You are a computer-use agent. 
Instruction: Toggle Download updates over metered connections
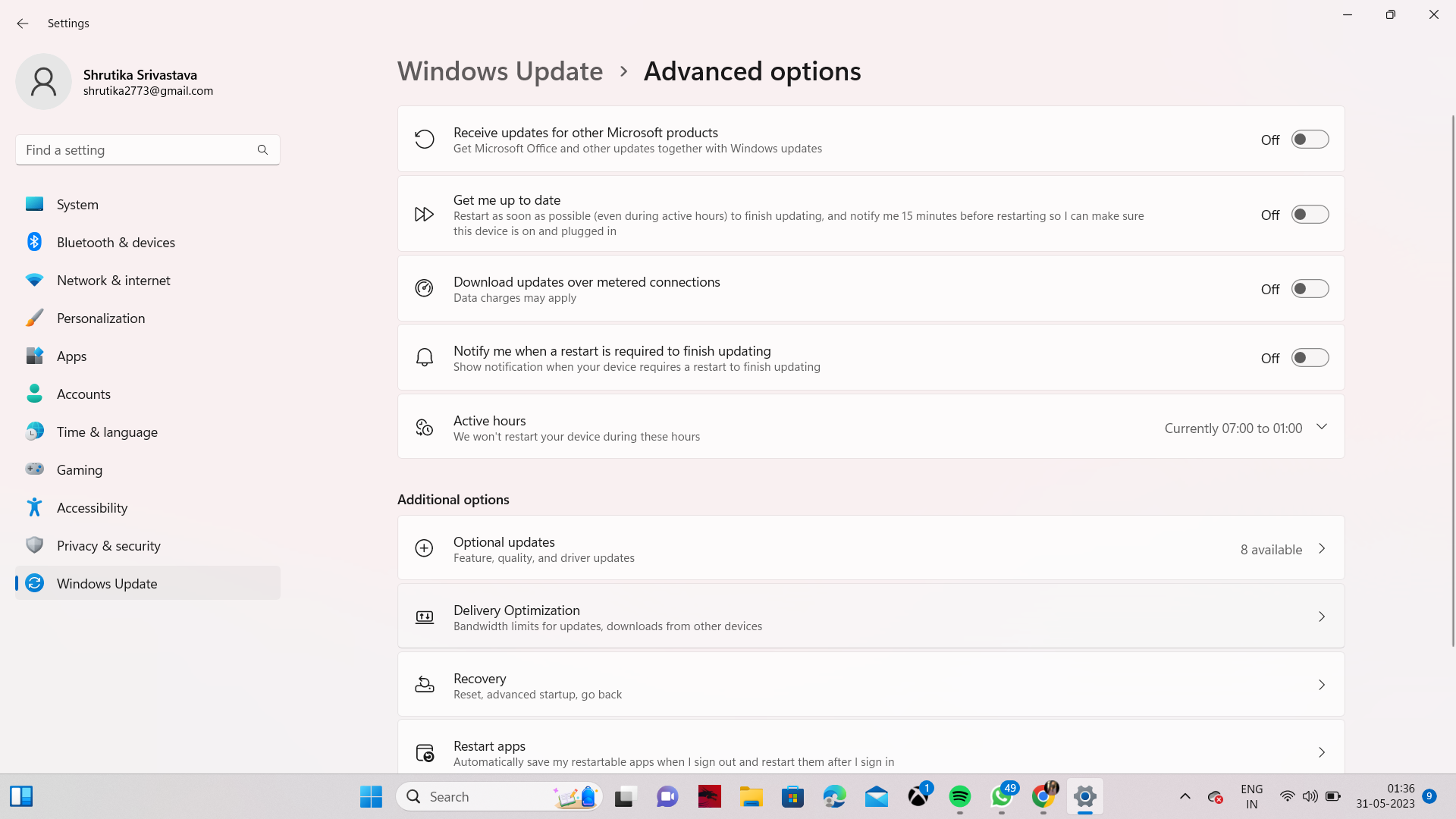(x=1310, y=289)
